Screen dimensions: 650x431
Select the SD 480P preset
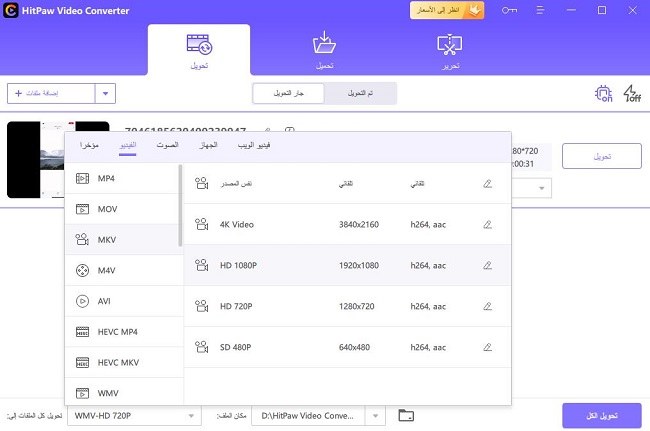347,347
